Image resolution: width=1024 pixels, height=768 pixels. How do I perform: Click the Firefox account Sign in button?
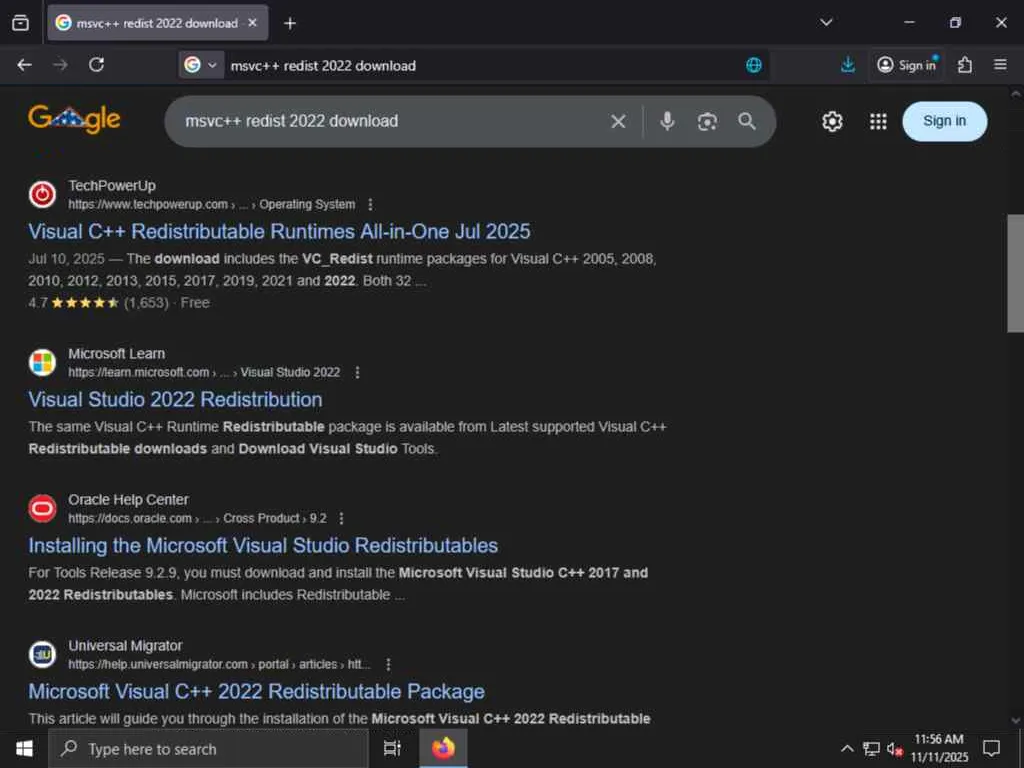click(906, 65)
